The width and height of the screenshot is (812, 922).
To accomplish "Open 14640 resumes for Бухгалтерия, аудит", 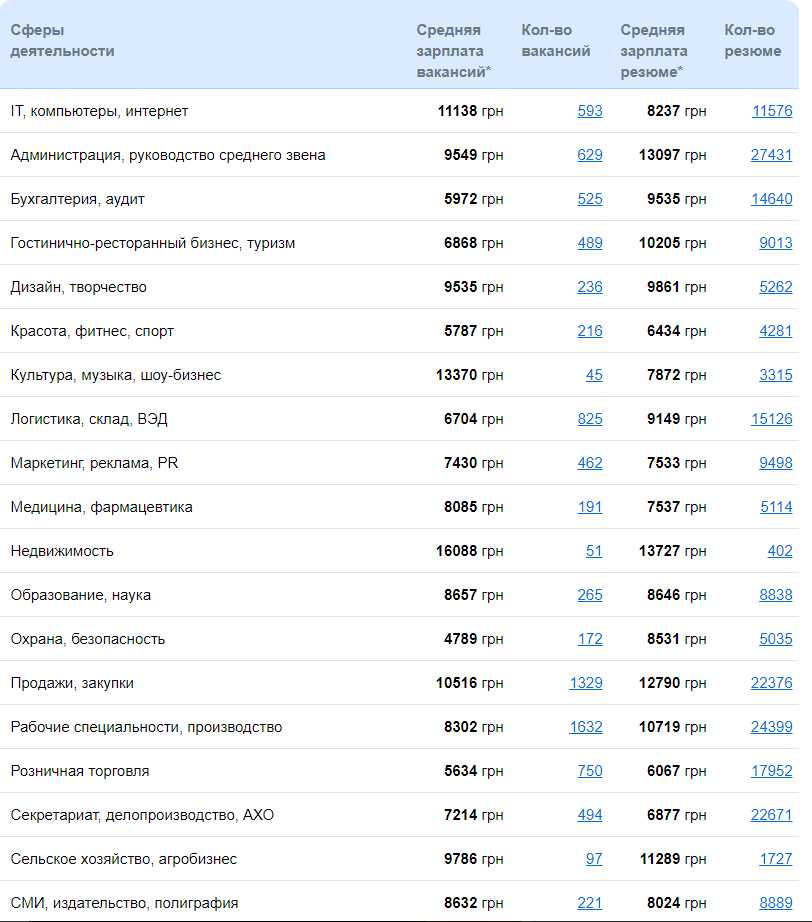I will (771, 199).
